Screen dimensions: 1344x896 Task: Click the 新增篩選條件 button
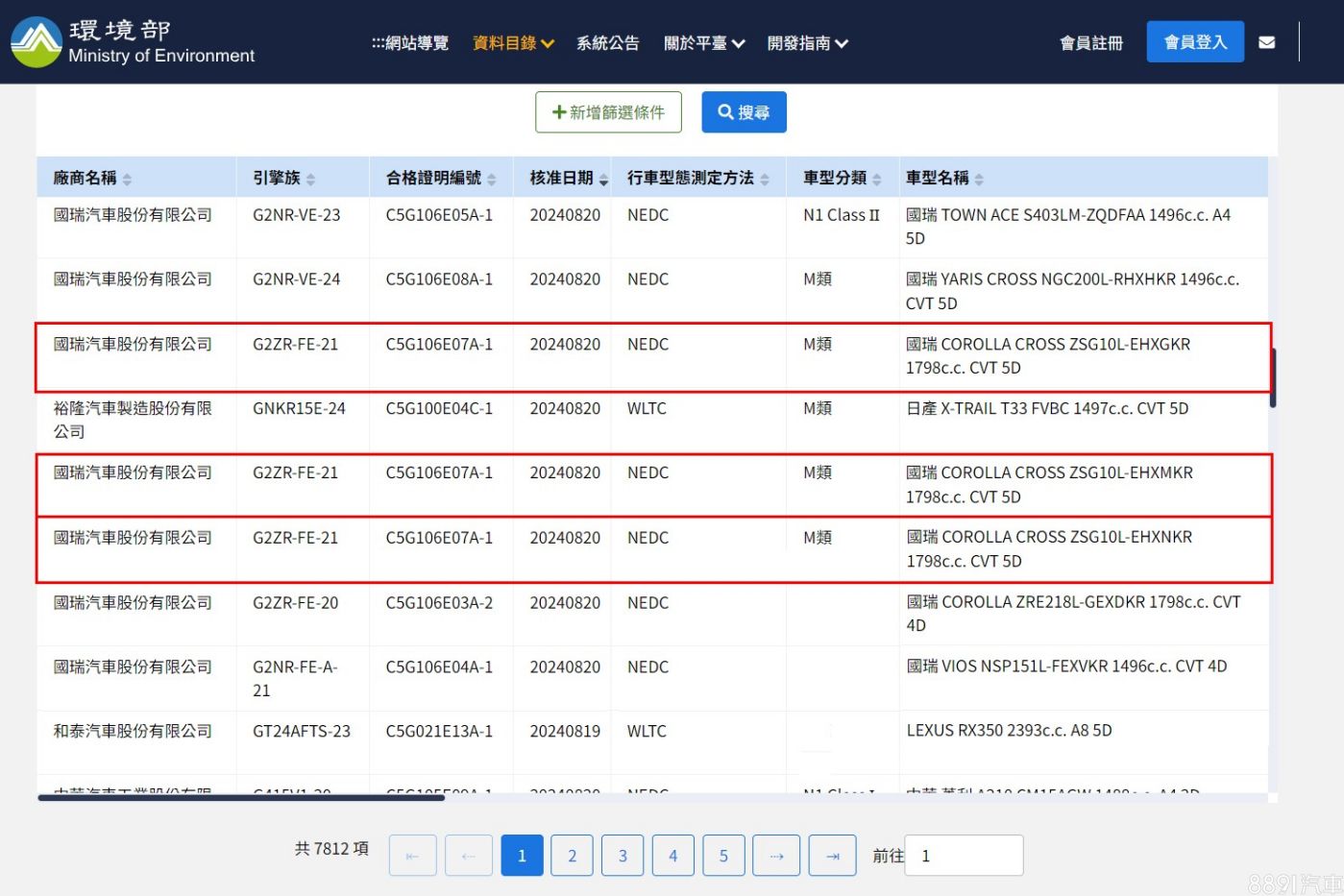[x=608, y=112]
